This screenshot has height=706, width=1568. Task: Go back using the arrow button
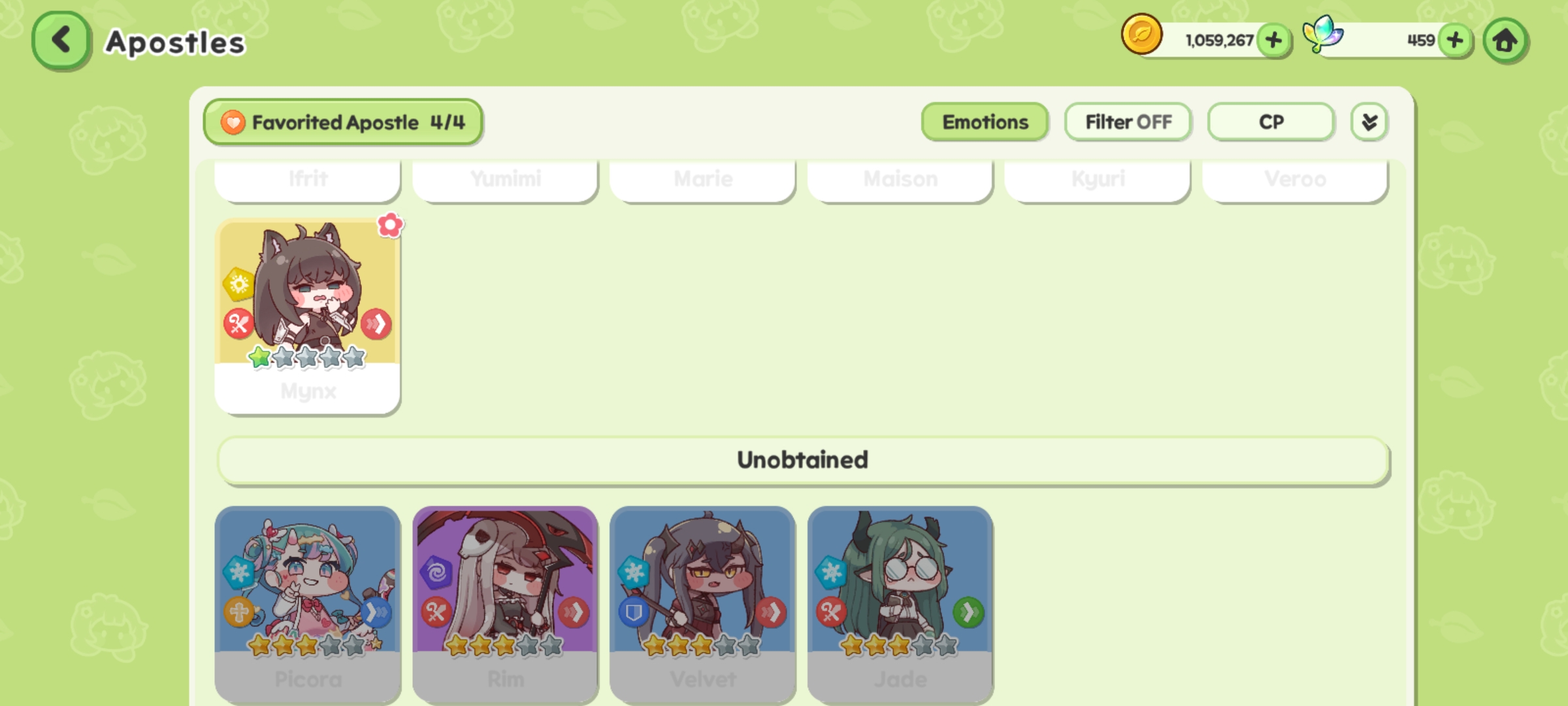60,40
